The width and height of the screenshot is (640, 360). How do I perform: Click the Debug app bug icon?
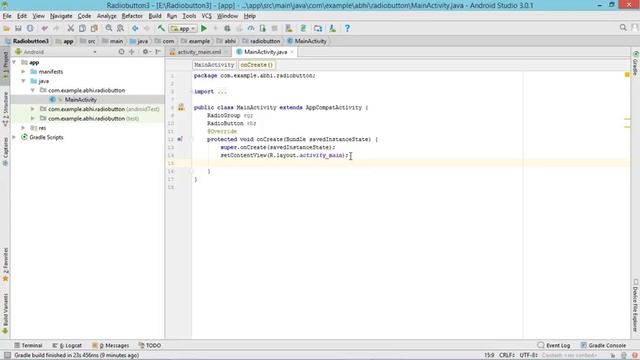pyautogui.click(x=227, y=29)
